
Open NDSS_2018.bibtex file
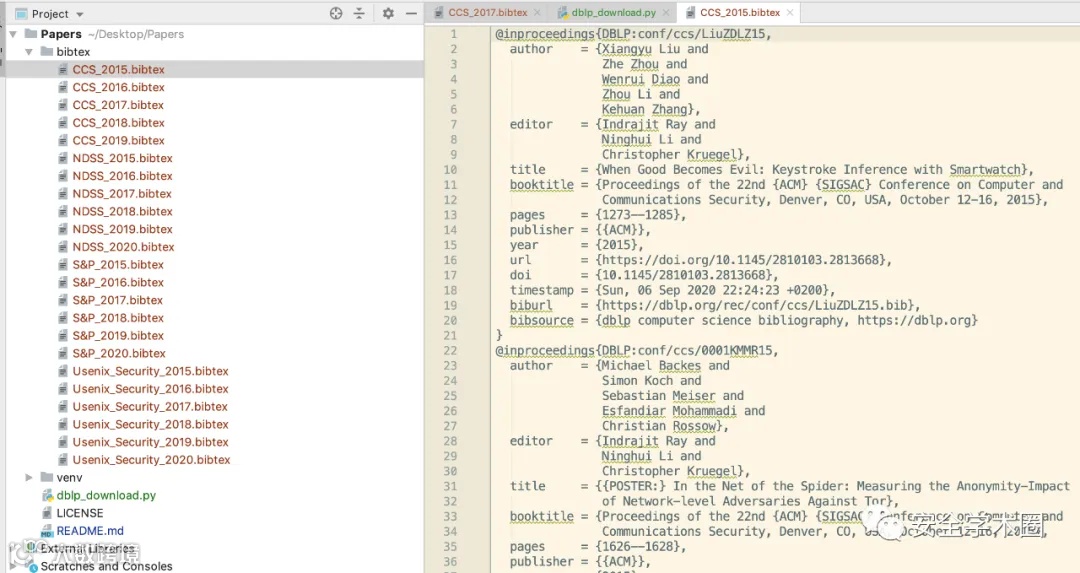[x=123, y=211]
